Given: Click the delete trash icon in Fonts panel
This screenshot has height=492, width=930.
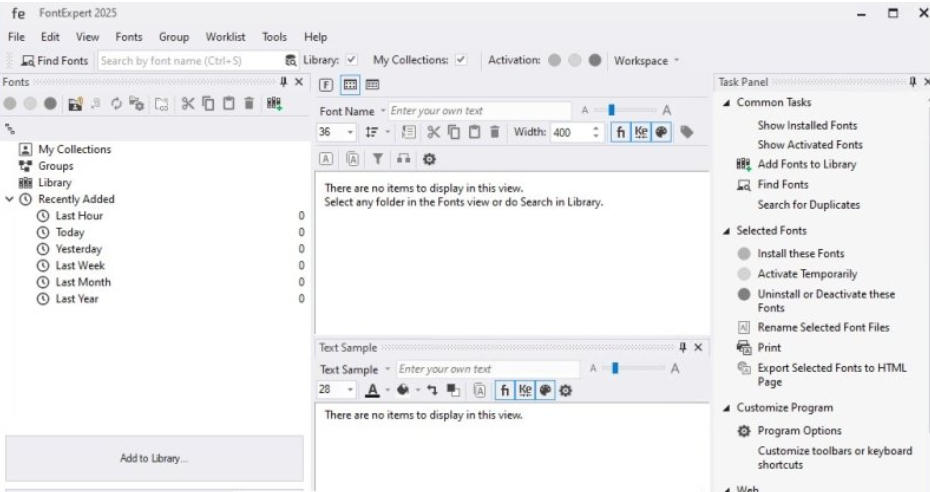Looking at the screenshot, I should [249, 104].
